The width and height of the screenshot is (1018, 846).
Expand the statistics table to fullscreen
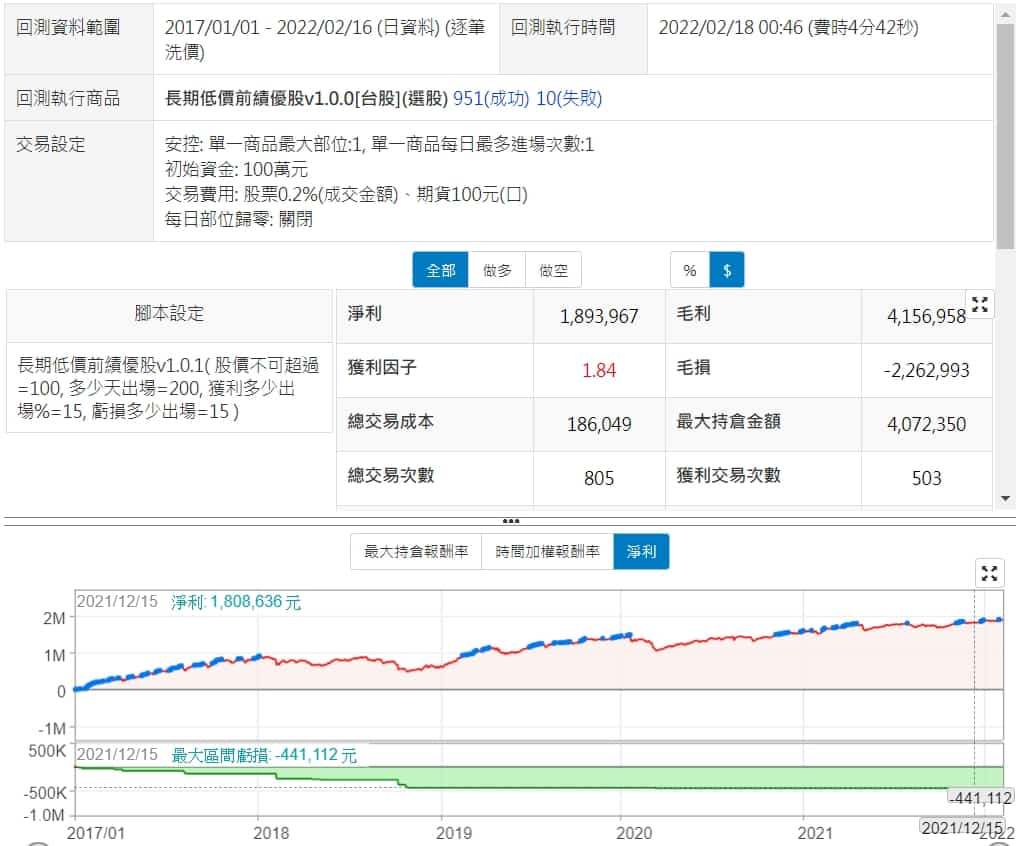(x=979, y=305)
